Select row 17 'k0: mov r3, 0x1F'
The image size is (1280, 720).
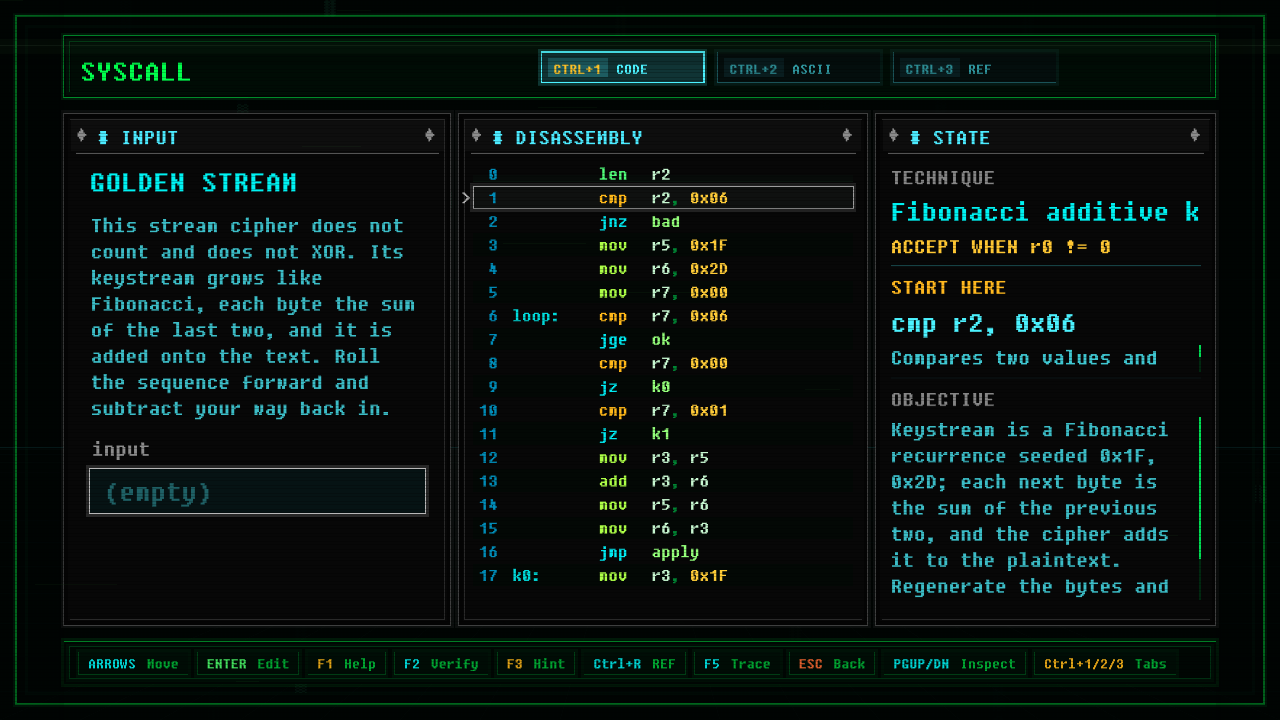pyautogui.click(x=663, y=576)
